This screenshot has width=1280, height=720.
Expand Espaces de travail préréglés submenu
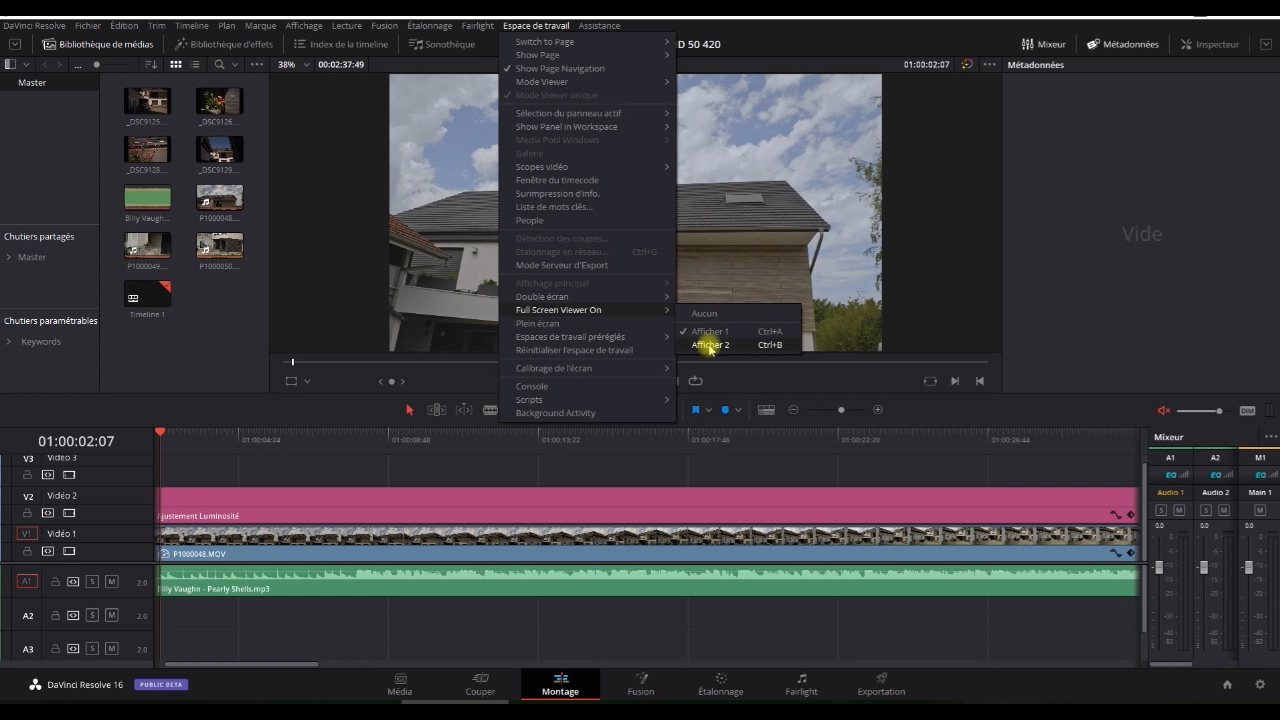(x=590, y=337)
